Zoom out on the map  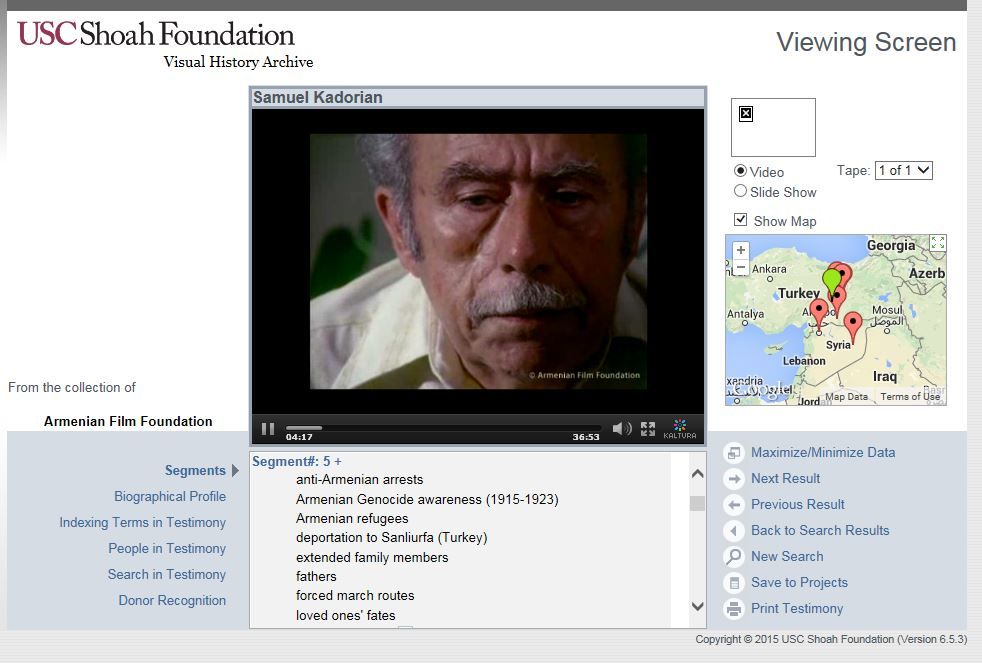coord(740,267)
